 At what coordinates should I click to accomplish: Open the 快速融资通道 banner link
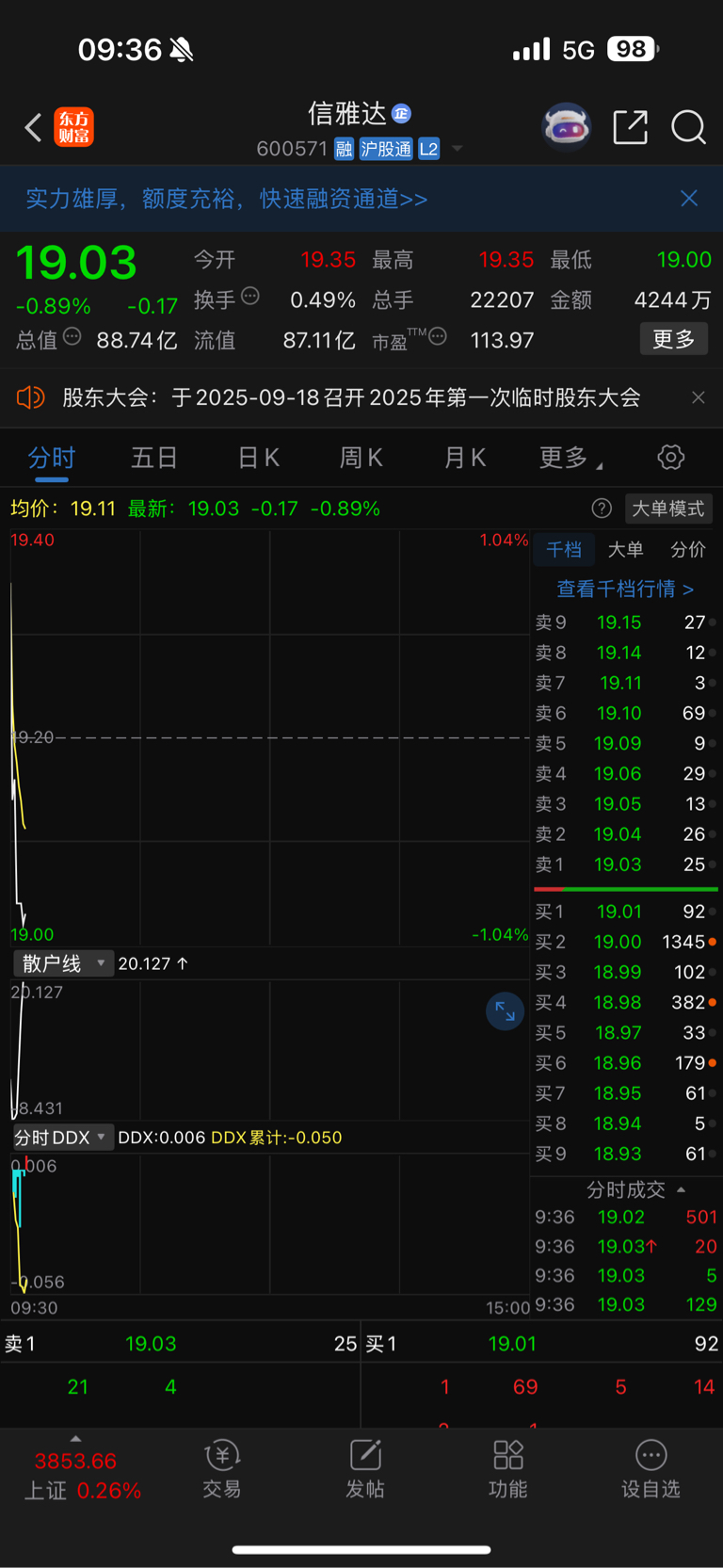pos(227,199)
